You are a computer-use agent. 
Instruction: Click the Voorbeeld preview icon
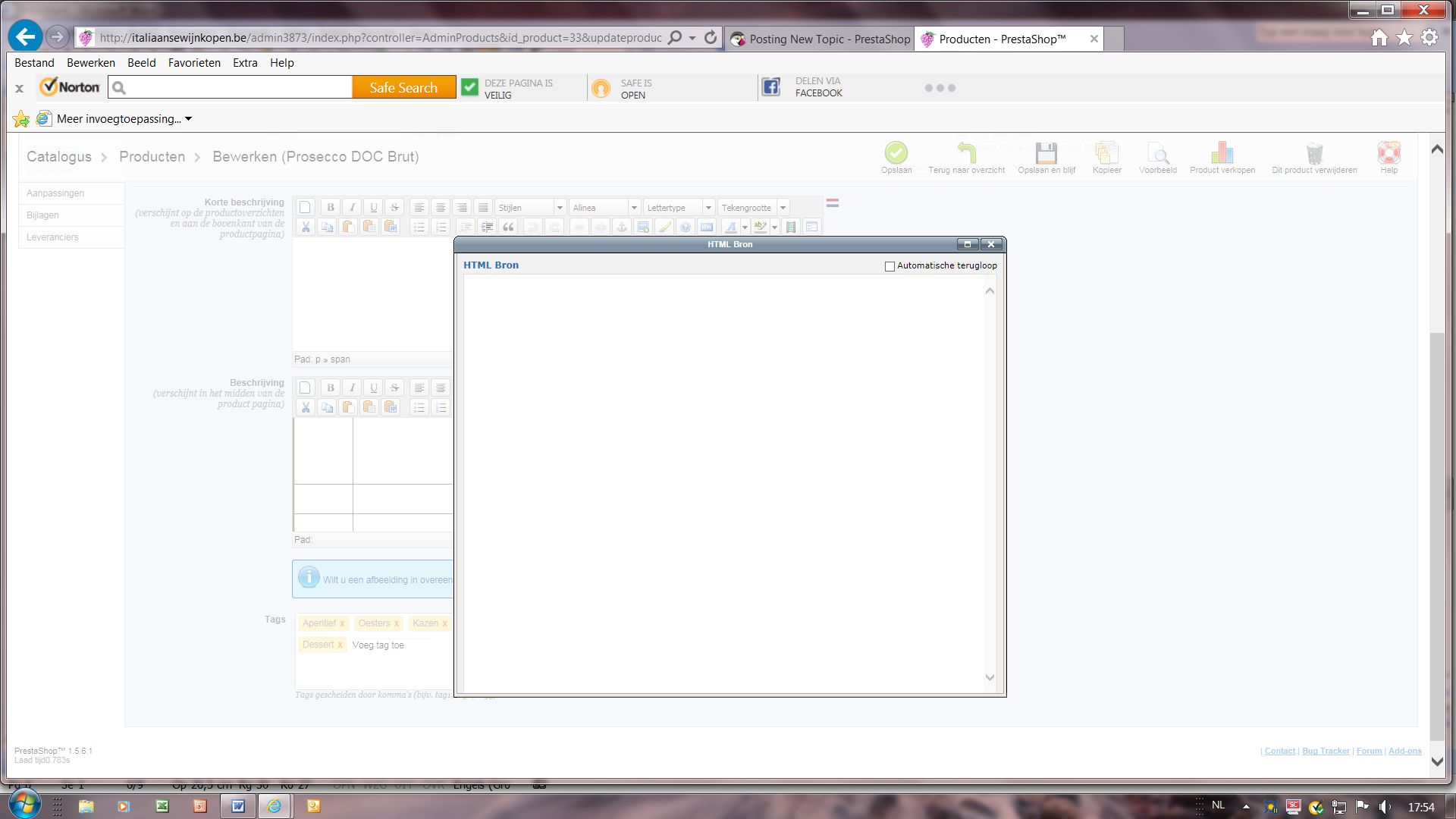[1157, 154]
